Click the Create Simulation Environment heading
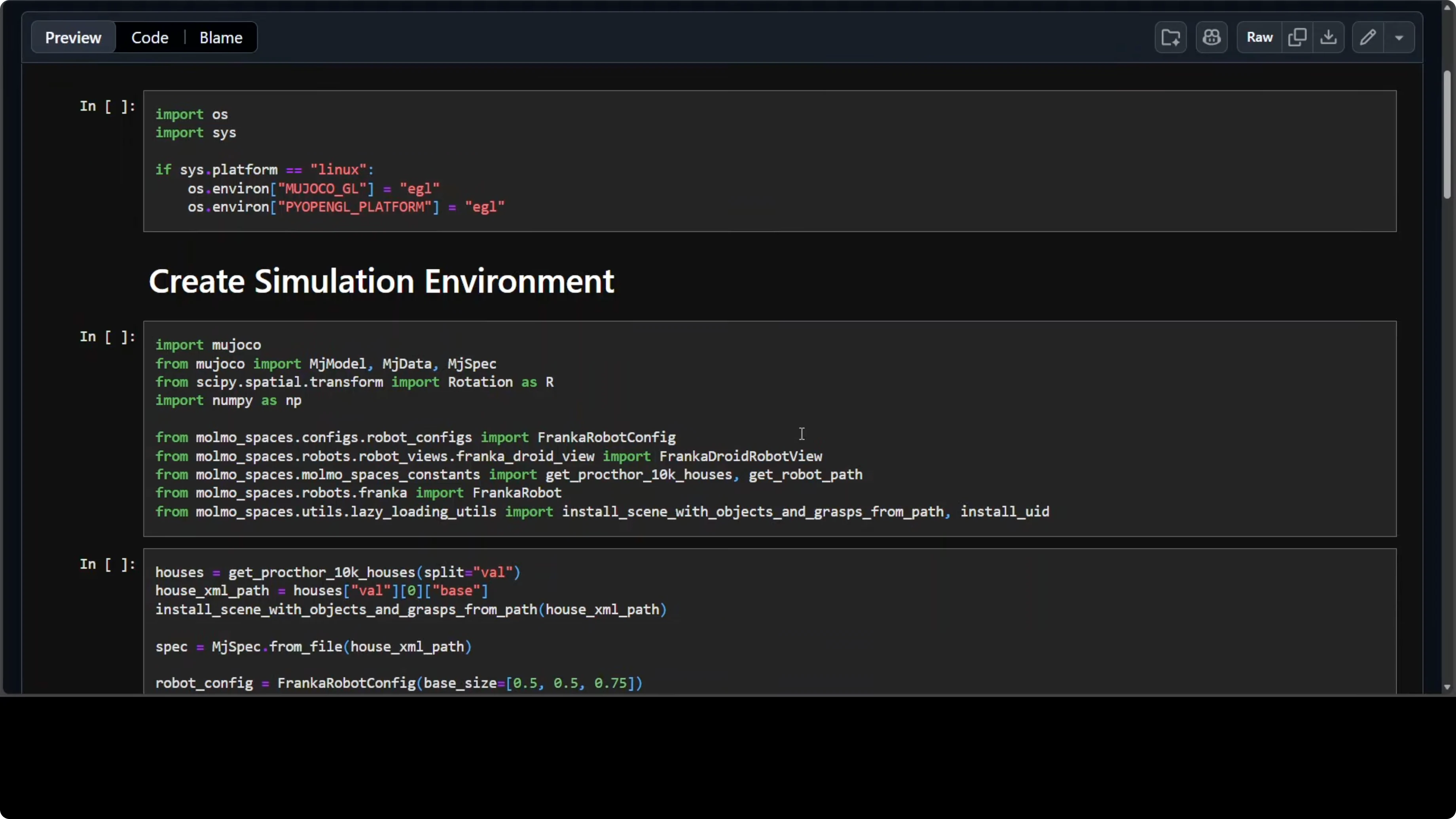Image resolution: width=1456 pixels, height=819 pixels. [381, 281]
